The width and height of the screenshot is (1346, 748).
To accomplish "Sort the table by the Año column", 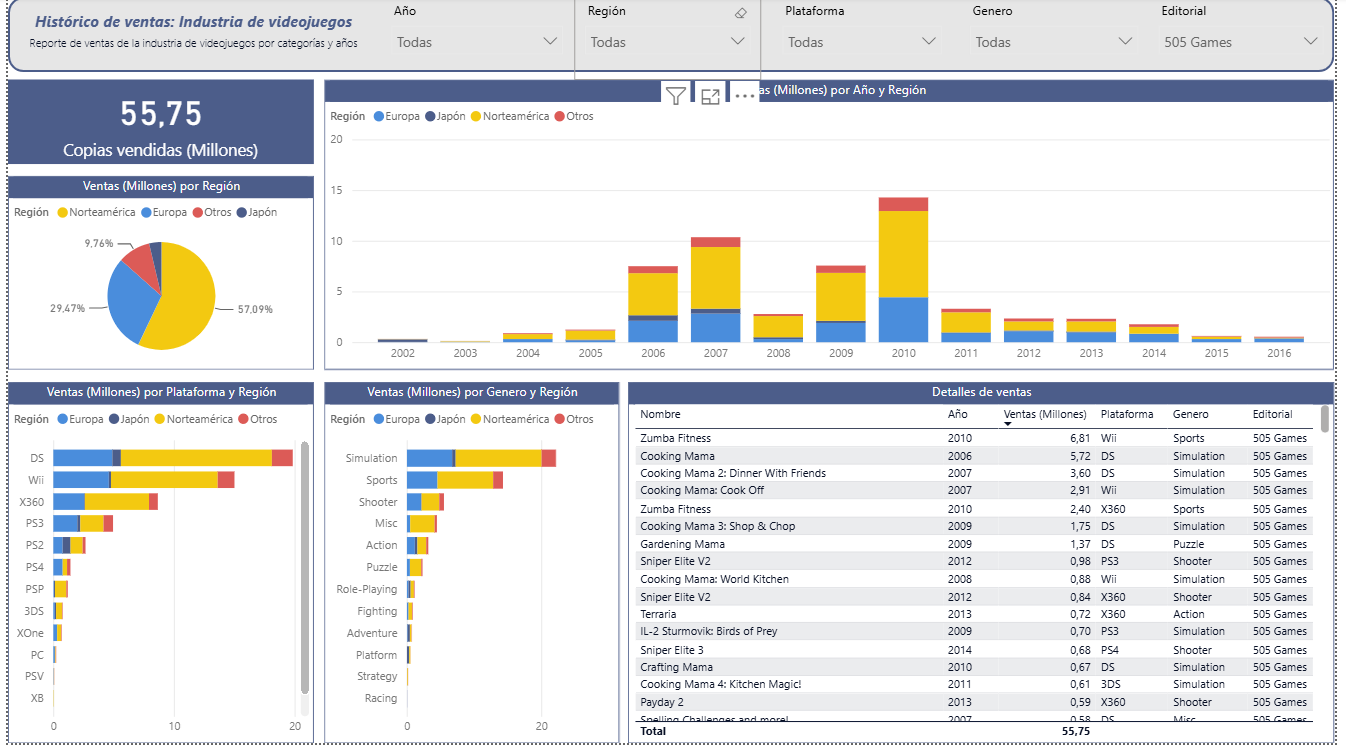I will pos(957,414).
